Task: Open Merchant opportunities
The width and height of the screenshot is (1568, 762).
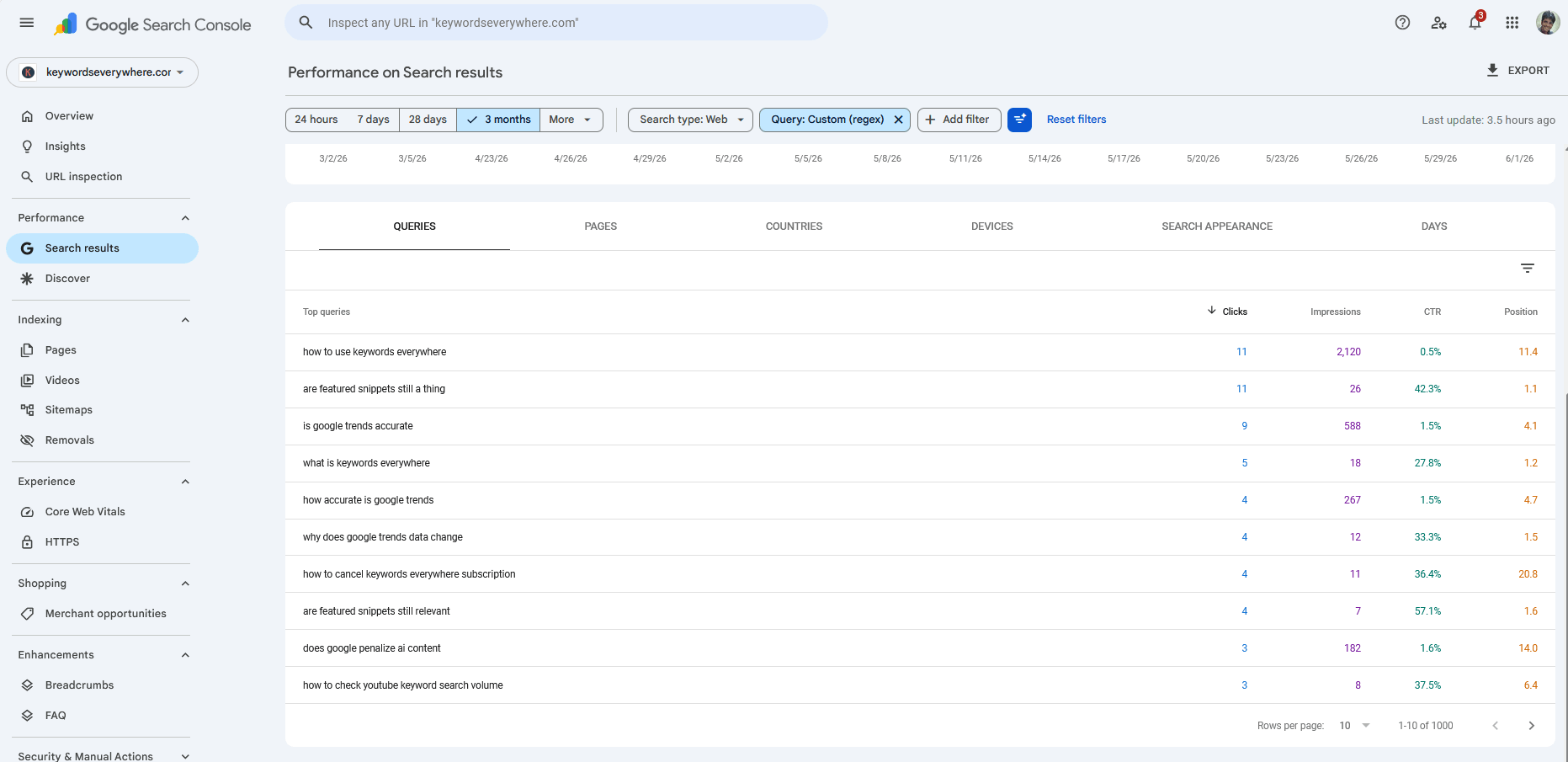Action: point(102,614)
